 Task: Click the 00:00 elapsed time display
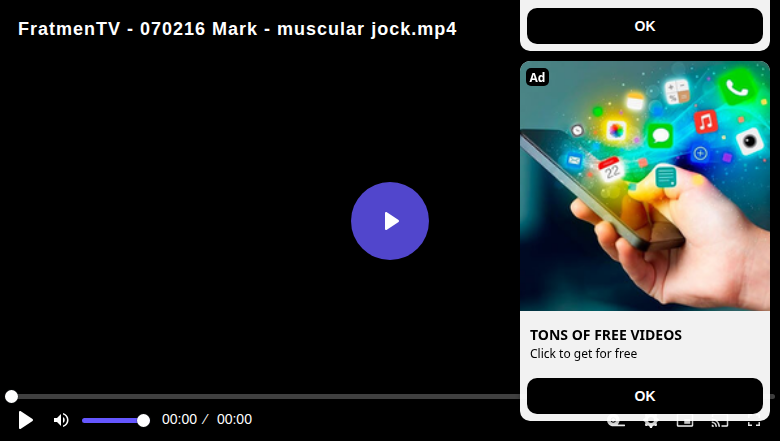pos(179,419)
